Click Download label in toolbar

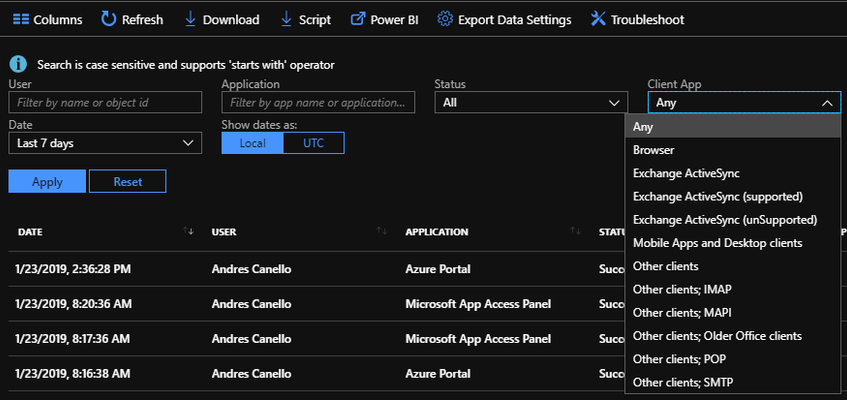(231, 20)
